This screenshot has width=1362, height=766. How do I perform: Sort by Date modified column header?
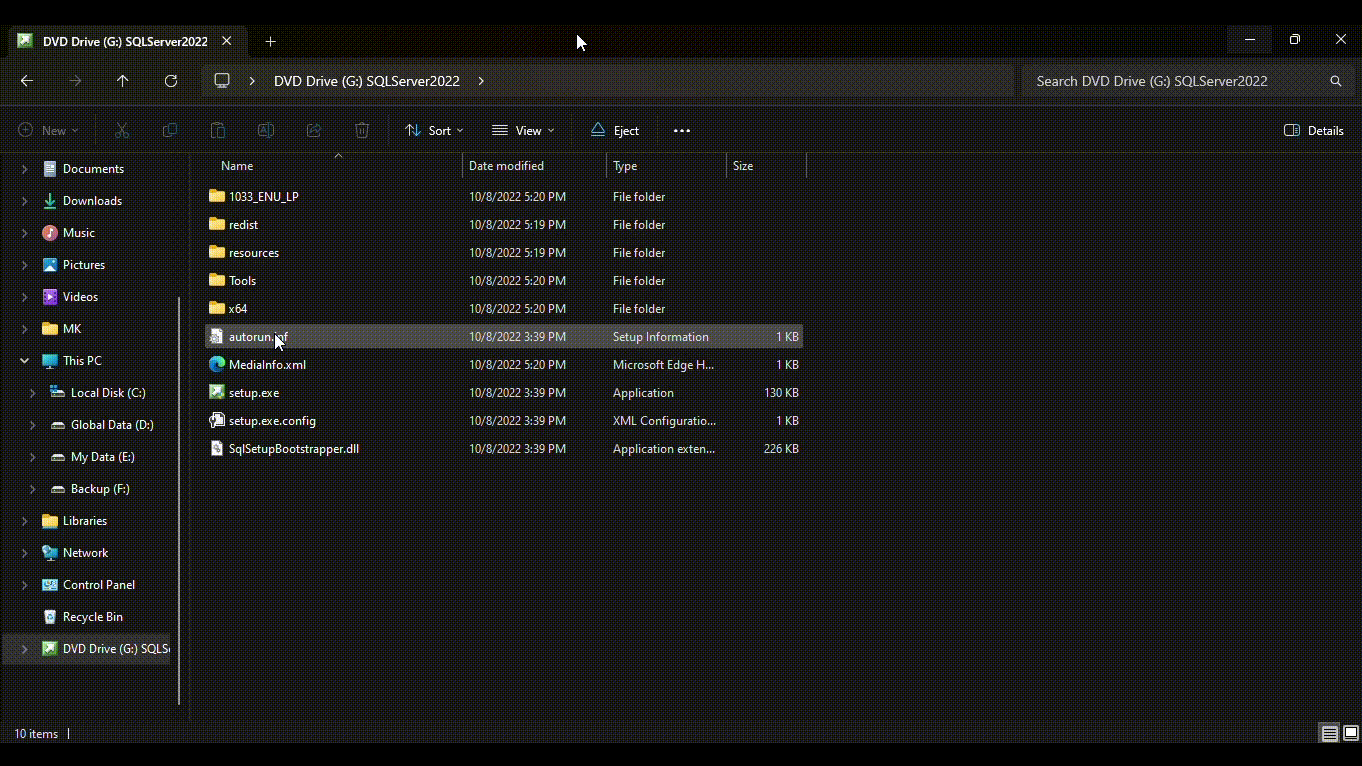coord(535,166)
